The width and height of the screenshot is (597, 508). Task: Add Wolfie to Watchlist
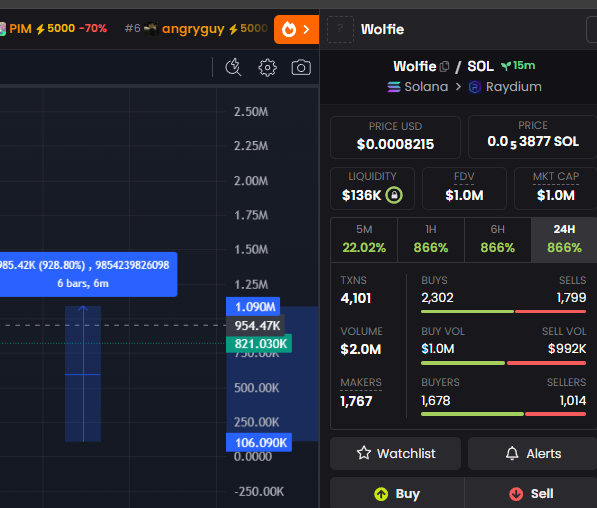click(x=395, y=453)
